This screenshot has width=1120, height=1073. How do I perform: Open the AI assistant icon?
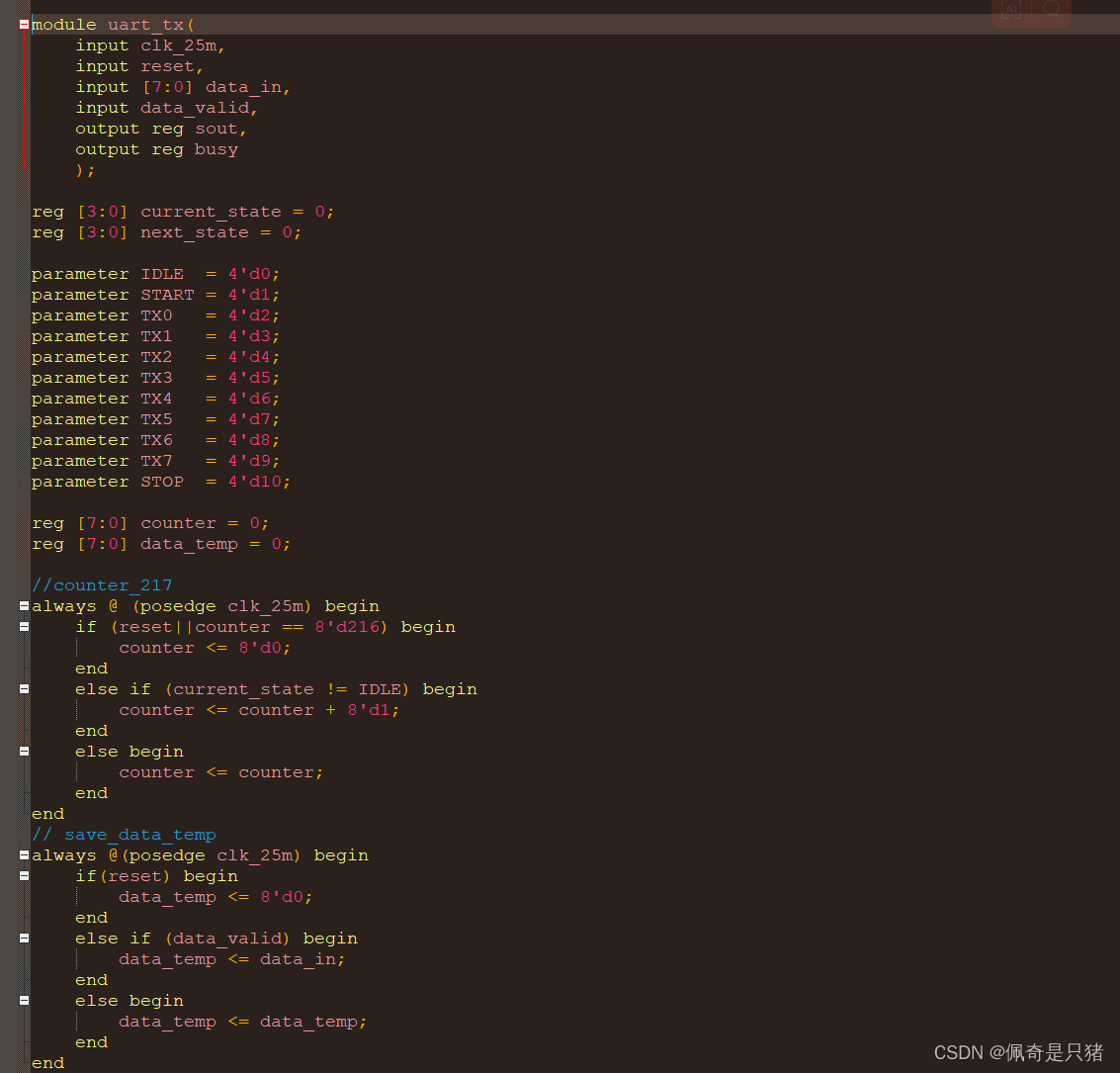pos(1009,11)
